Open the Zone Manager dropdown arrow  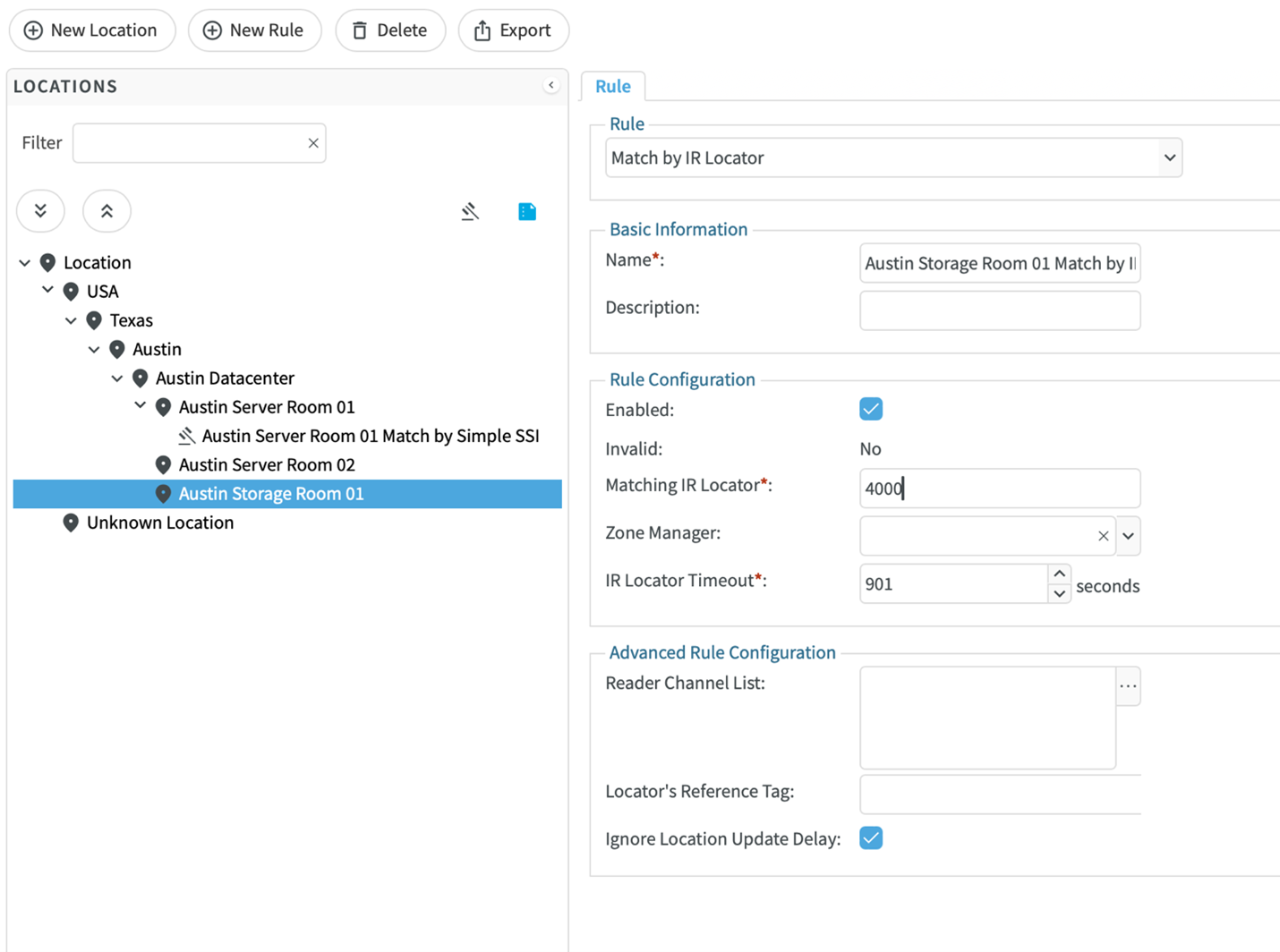(1129, 536)
